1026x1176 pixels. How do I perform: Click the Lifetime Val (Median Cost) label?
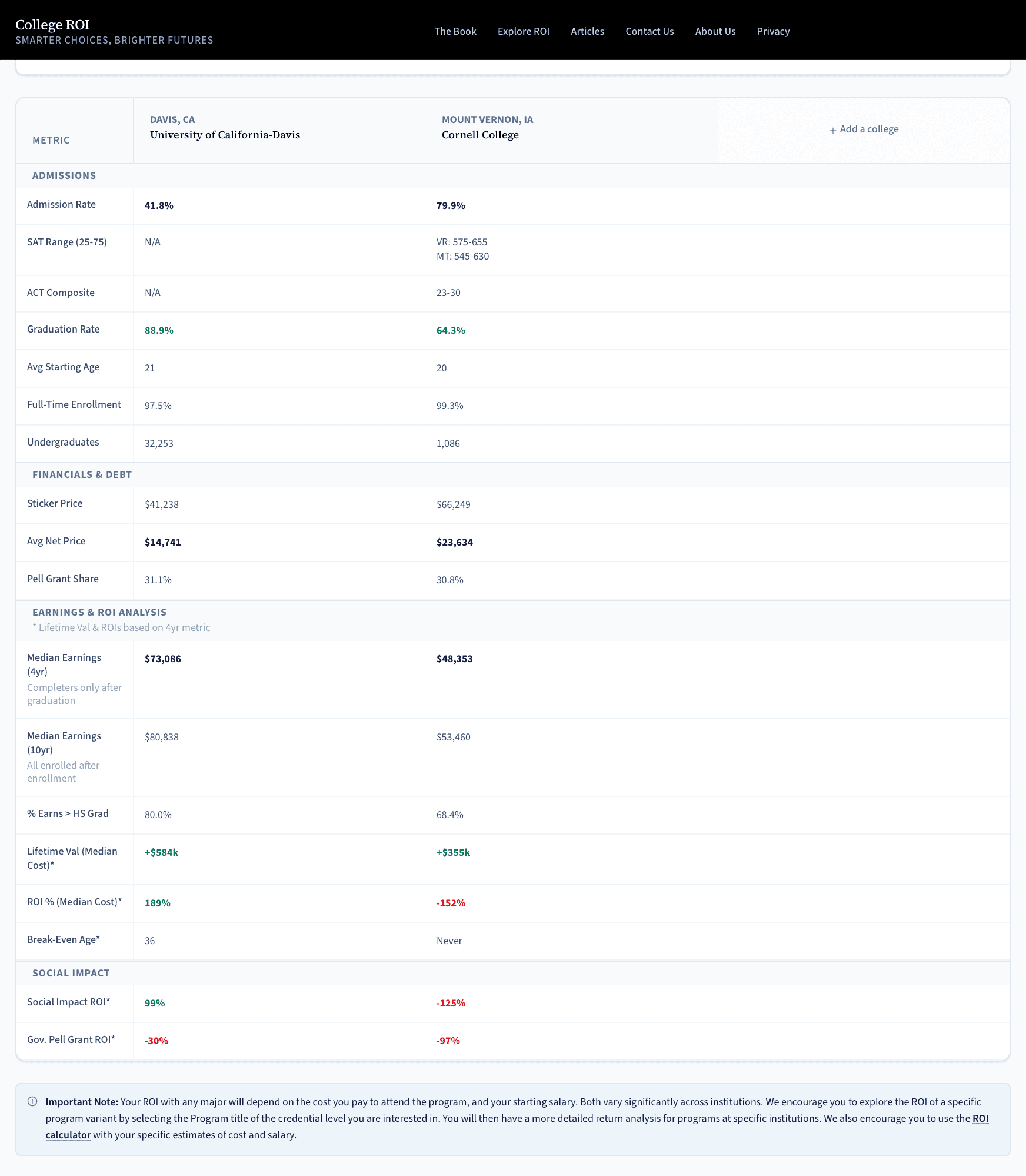pos(72,858)
